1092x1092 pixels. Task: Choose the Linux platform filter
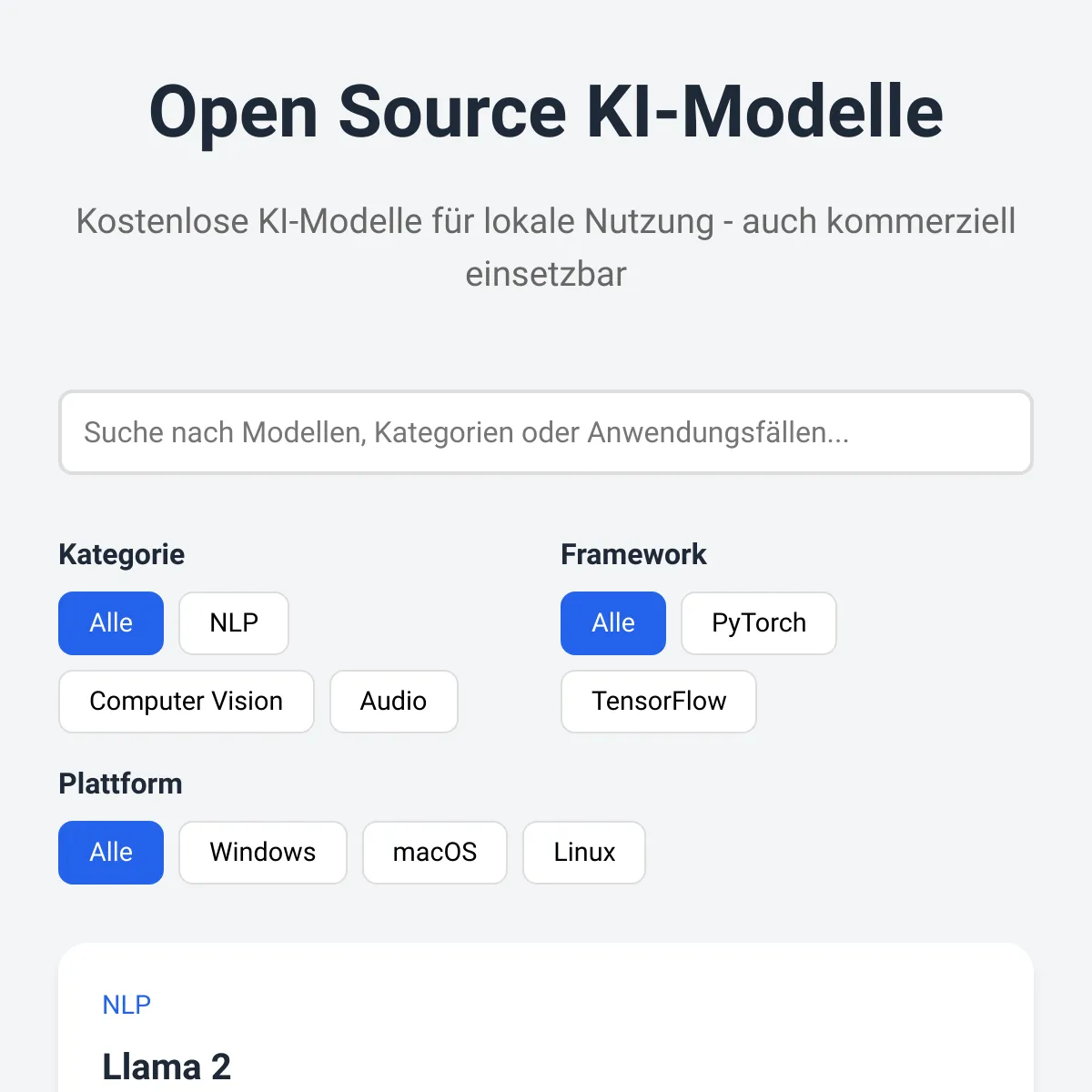click(584, 853)
